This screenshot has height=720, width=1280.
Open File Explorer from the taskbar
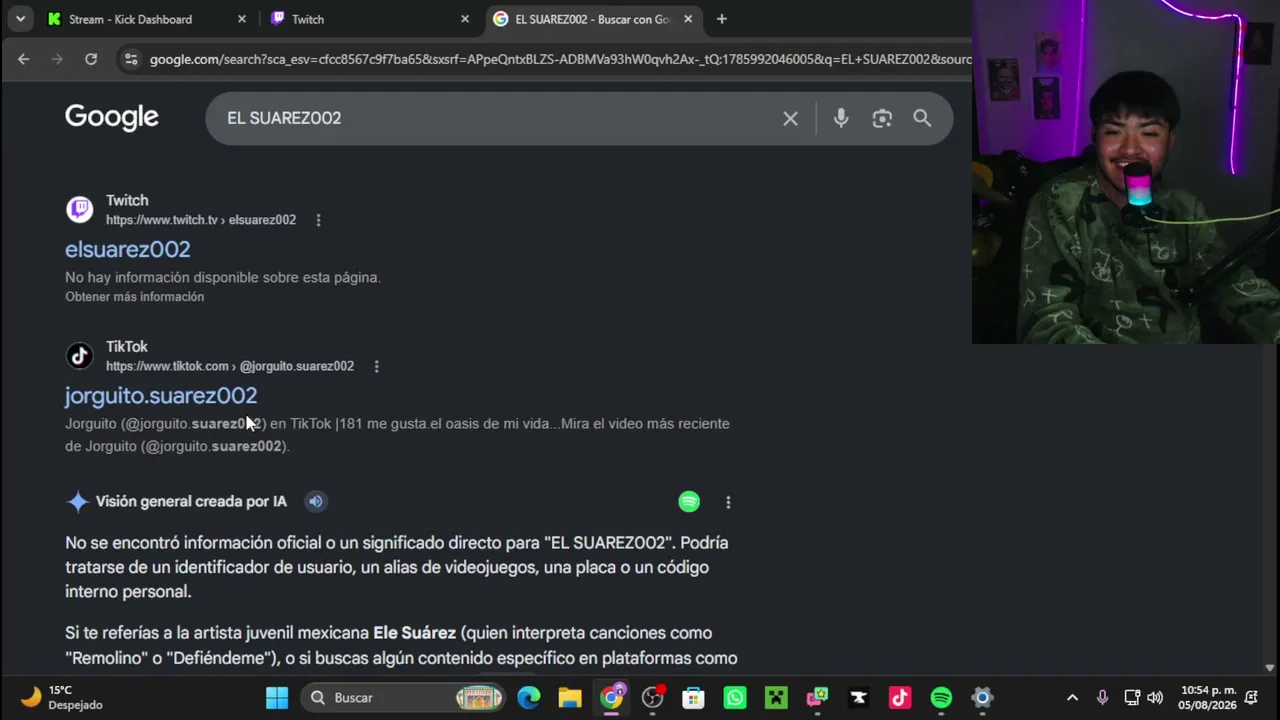point(570,698)
